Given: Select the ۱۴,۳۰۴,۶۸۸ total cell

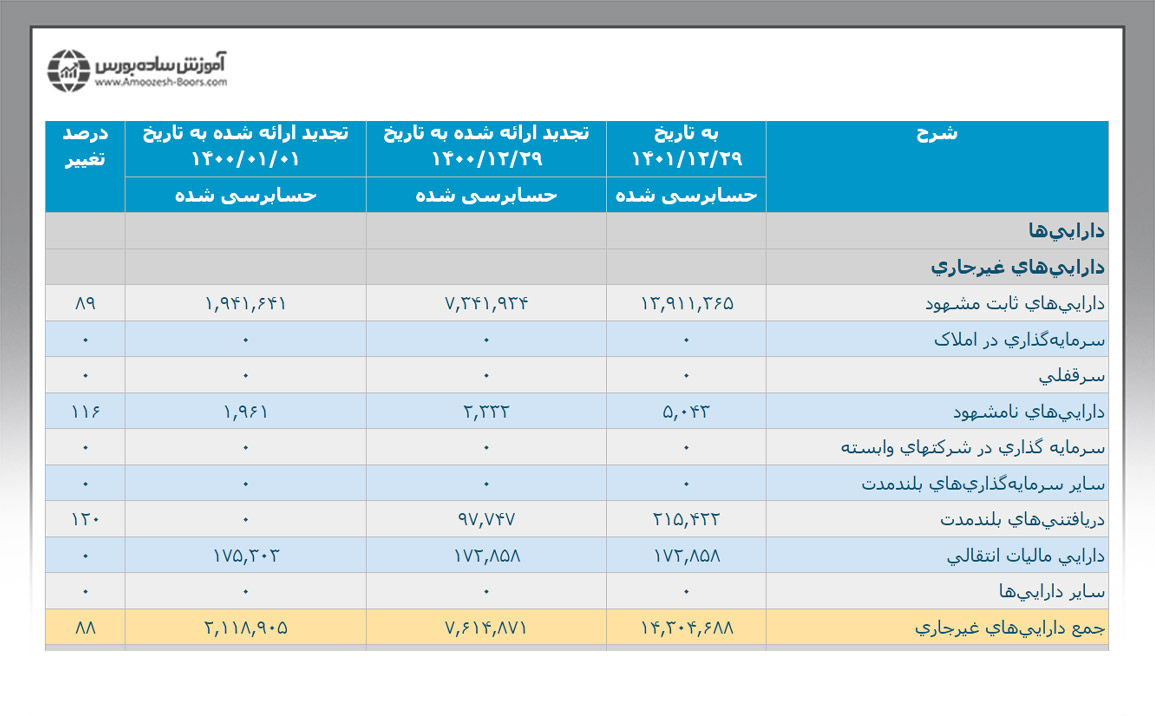Looking at the screenshot, I should pos(686,627).
